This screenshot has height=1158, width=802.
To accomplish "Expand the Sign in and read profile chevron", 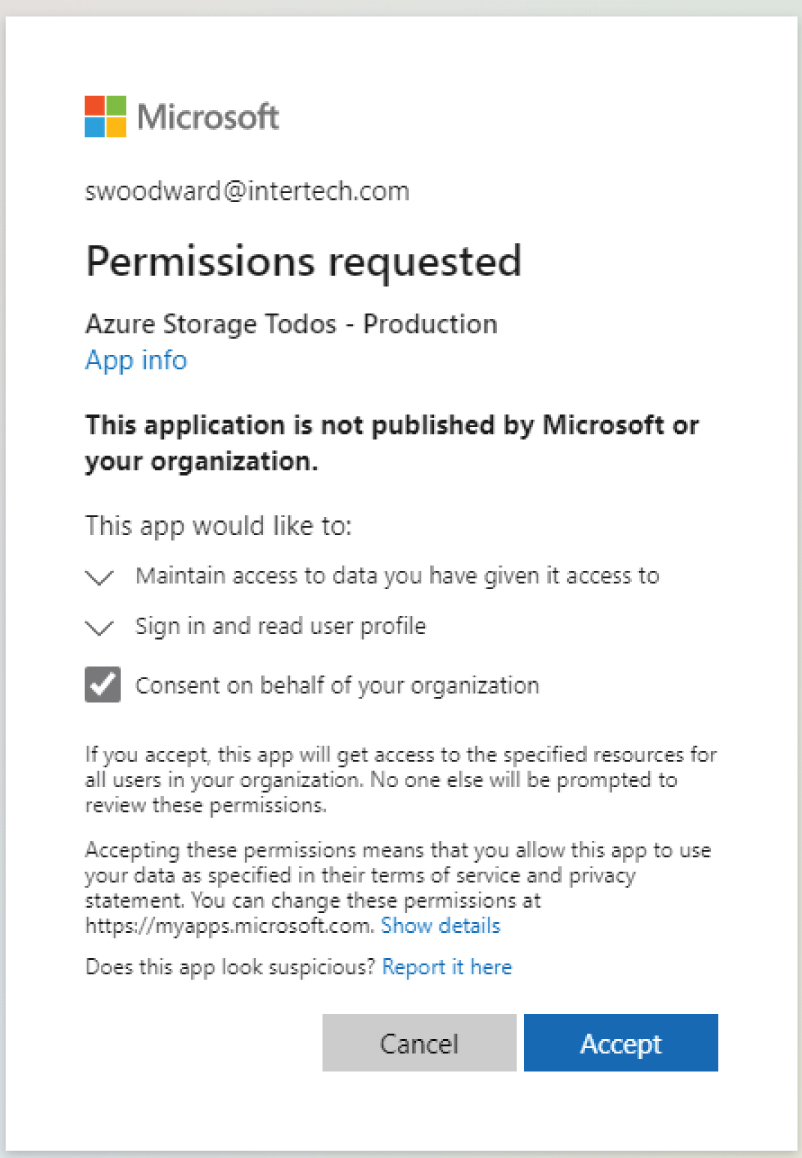I will [x=100, y=628].
